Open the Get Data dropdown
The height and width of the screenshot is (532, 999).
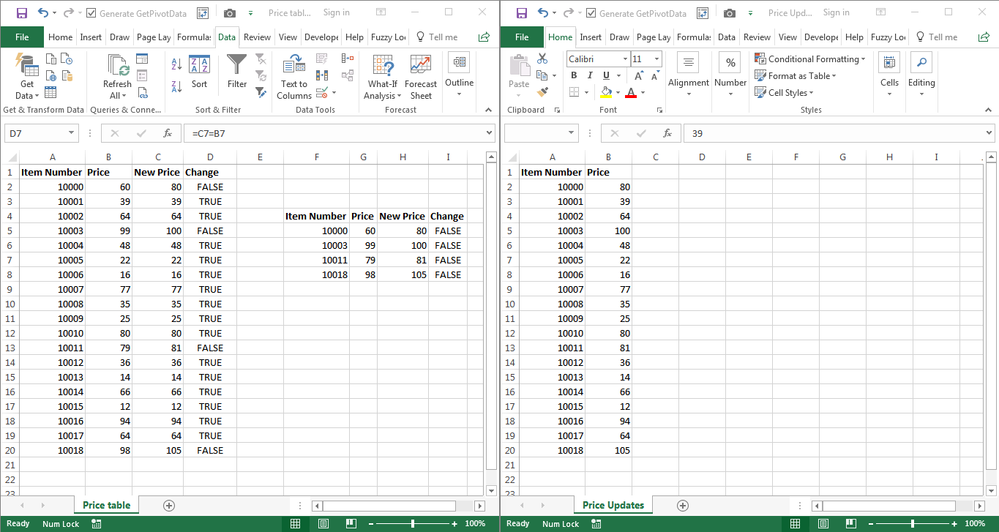pos(26,90)
